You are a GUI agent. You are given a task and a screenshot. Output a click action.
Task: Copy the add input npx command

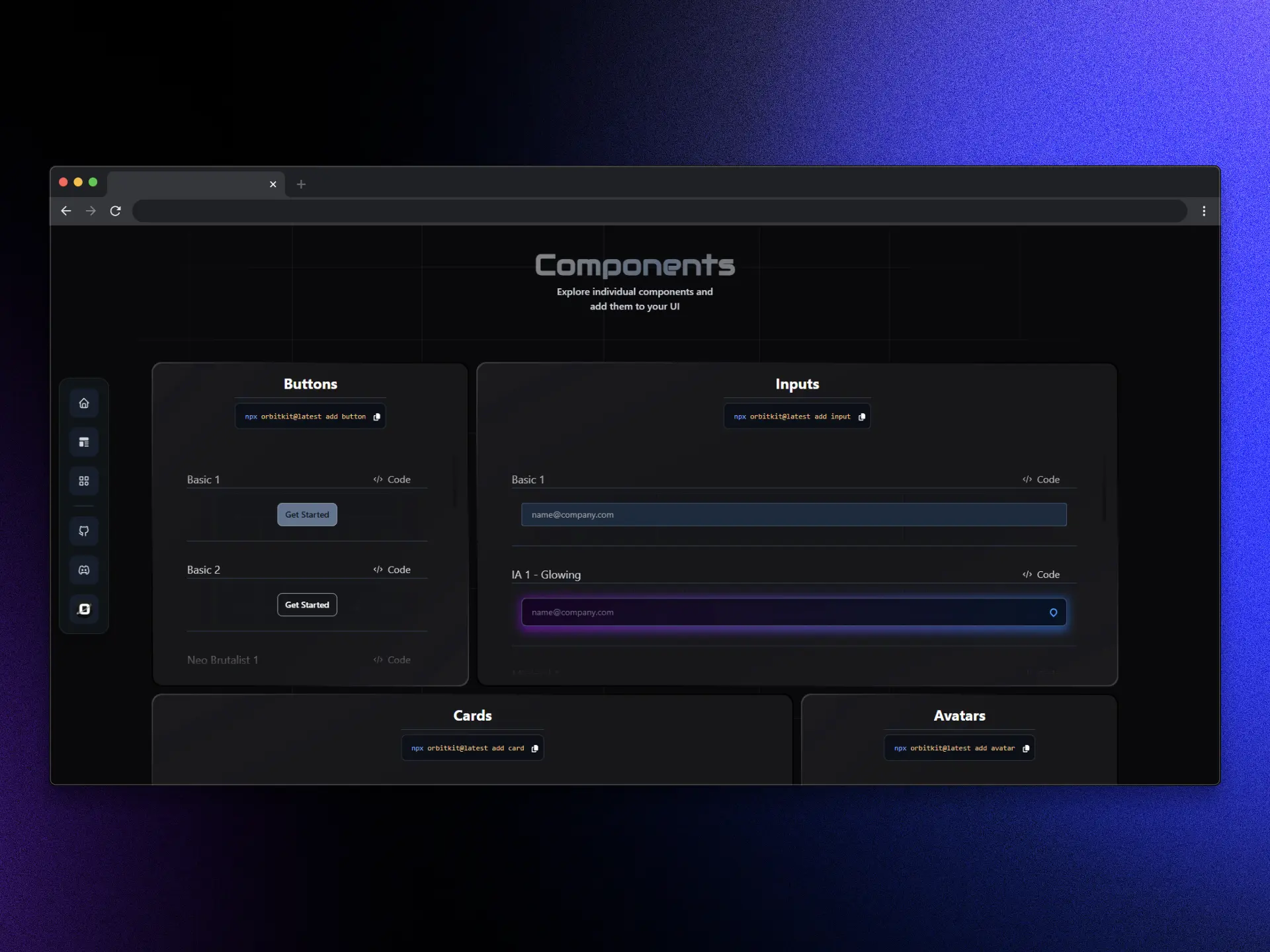[862, 416]
